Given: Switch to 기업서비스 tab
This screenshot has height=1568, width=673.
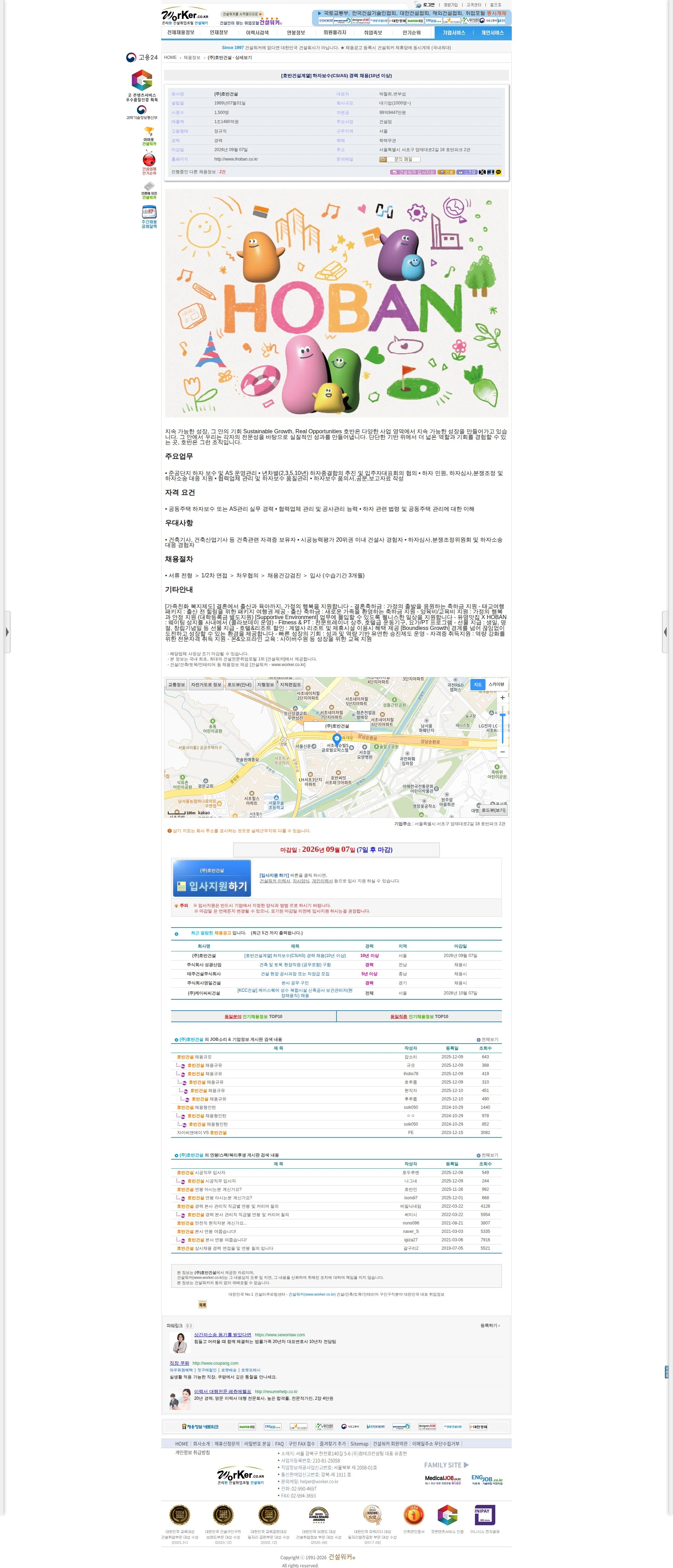Looking at the screenshot, I should (x=454, y=33).
